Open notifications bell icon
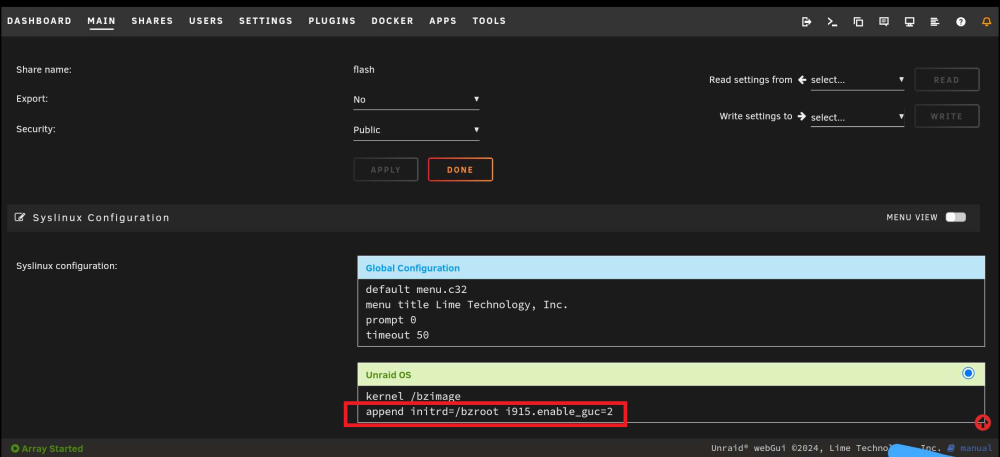1000x457 pixels. (987, 22)
